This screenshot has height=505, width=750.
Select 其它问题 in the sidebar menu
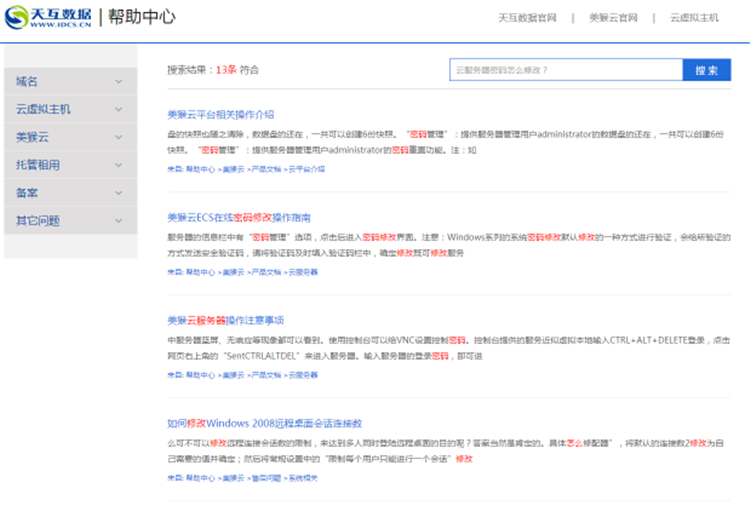coord(71,220)
